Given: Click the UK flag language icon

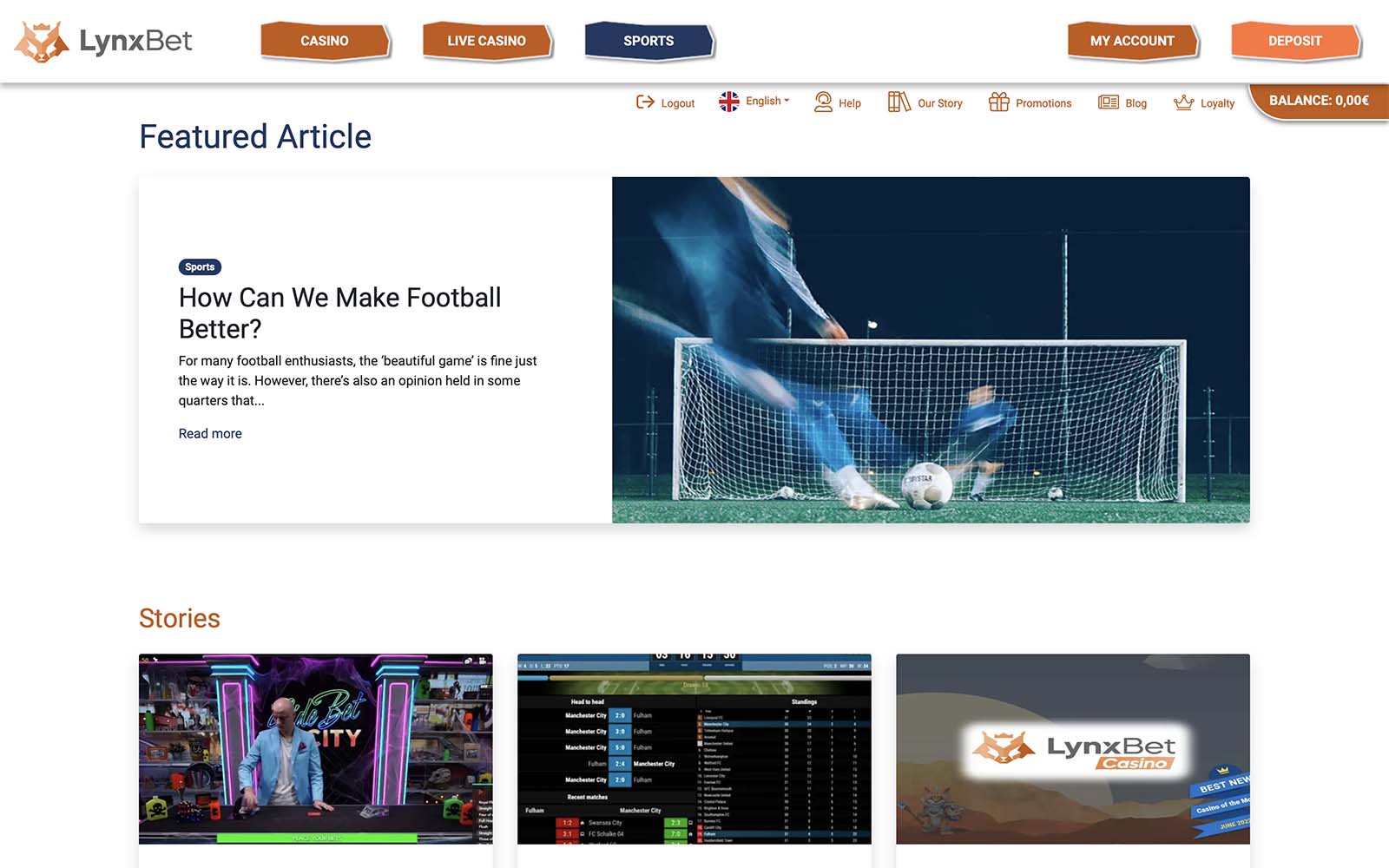Looking at the screenshot, I should 729,102.
